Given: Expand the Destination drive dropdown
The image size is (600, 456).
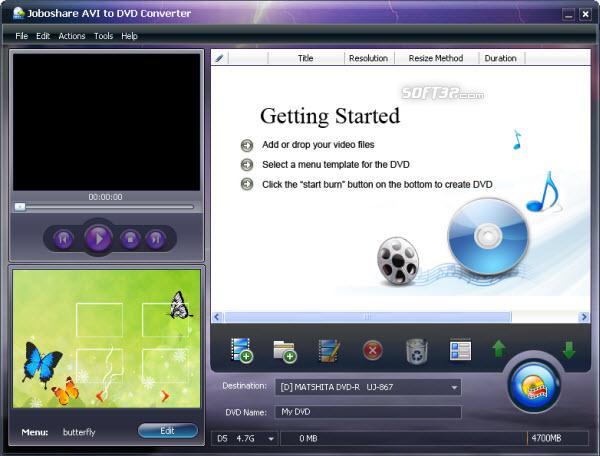Looking at the screenshot, I should pos(454,387).
